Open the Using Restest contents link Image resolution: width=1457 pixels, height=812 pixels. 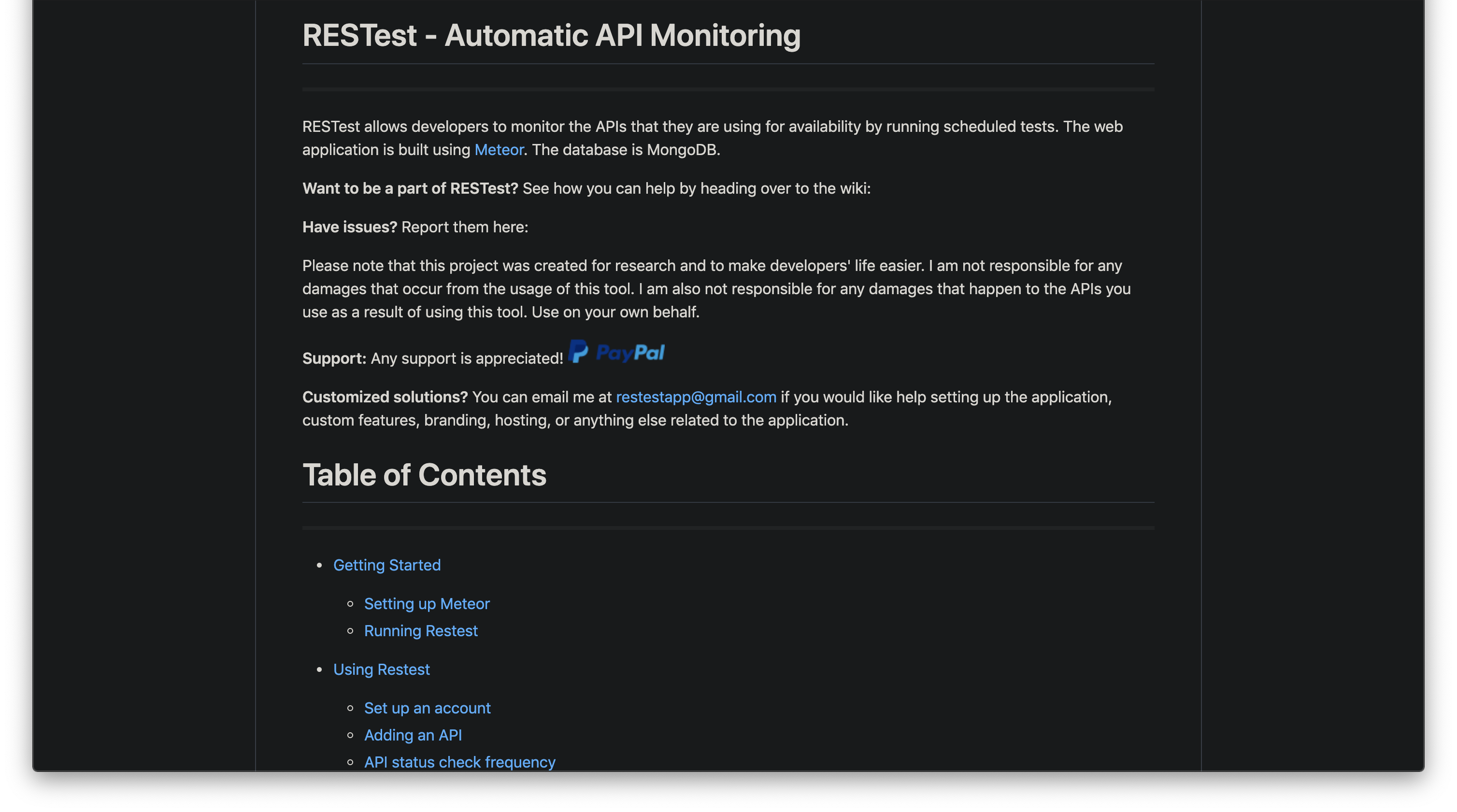pyautogui.click(x=381, y=670)
